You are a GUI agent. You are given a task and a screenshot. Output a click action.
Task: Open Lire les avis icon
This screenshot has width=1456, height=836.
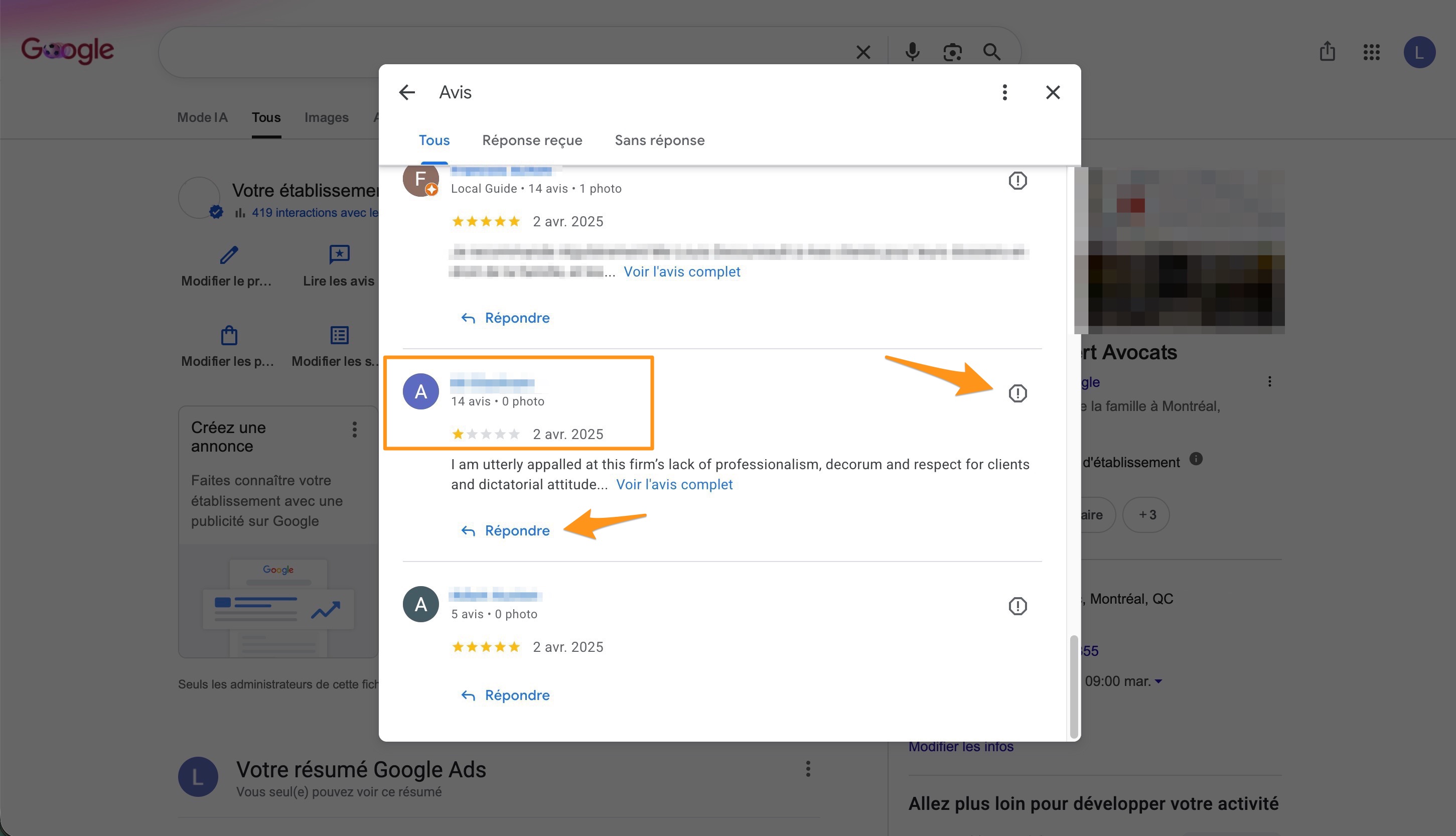click(339, 254)
